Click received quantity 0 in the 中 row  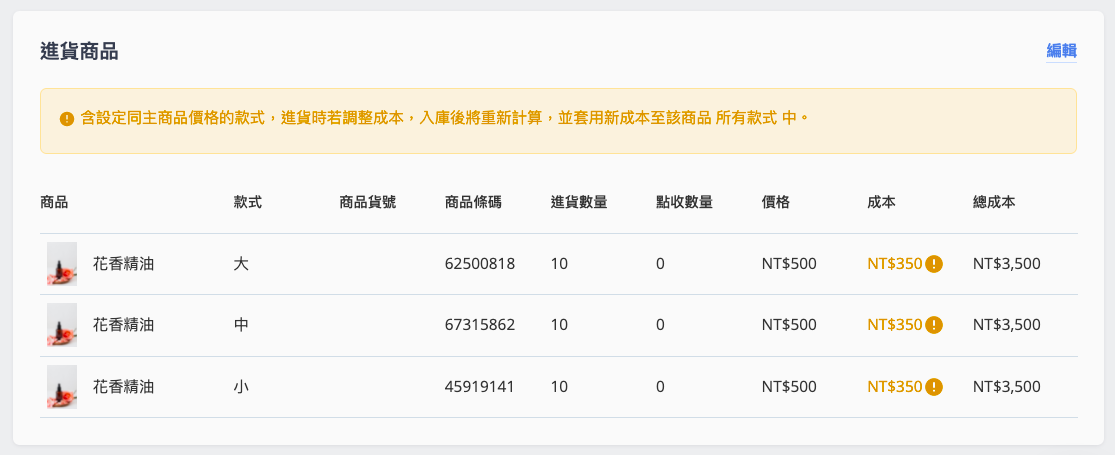[x=660, y=325]
